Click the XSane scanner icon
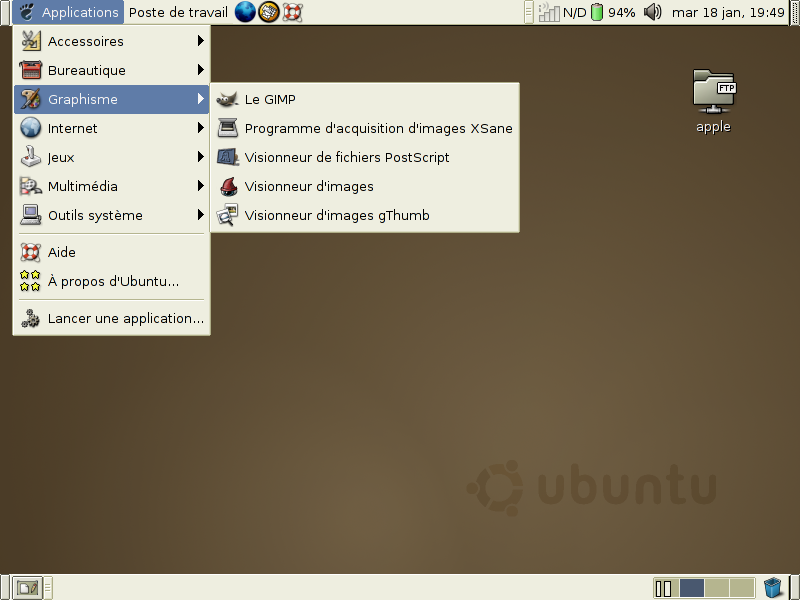Viewport: 800px width, 600px height. pyautogui.click(x=228, y=128)
